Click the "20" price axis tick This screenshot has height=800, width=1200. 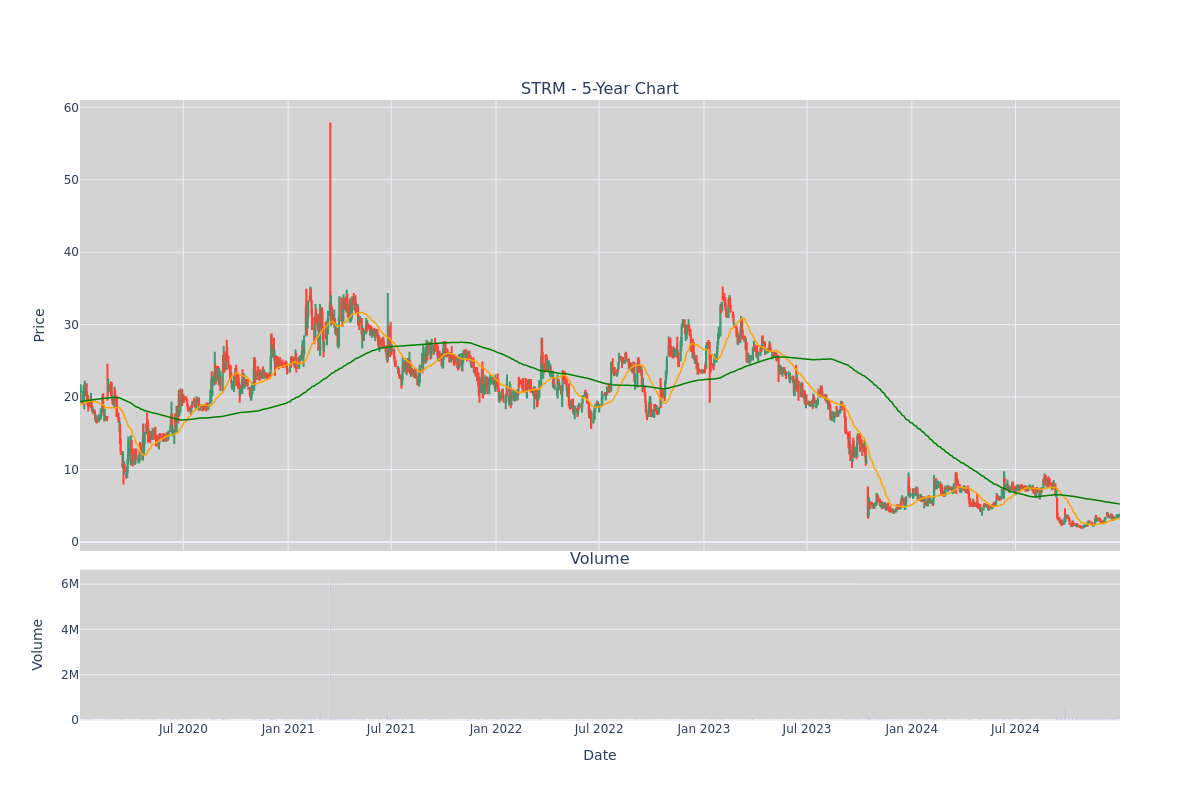pyautogui.click(x=71, y=397)
